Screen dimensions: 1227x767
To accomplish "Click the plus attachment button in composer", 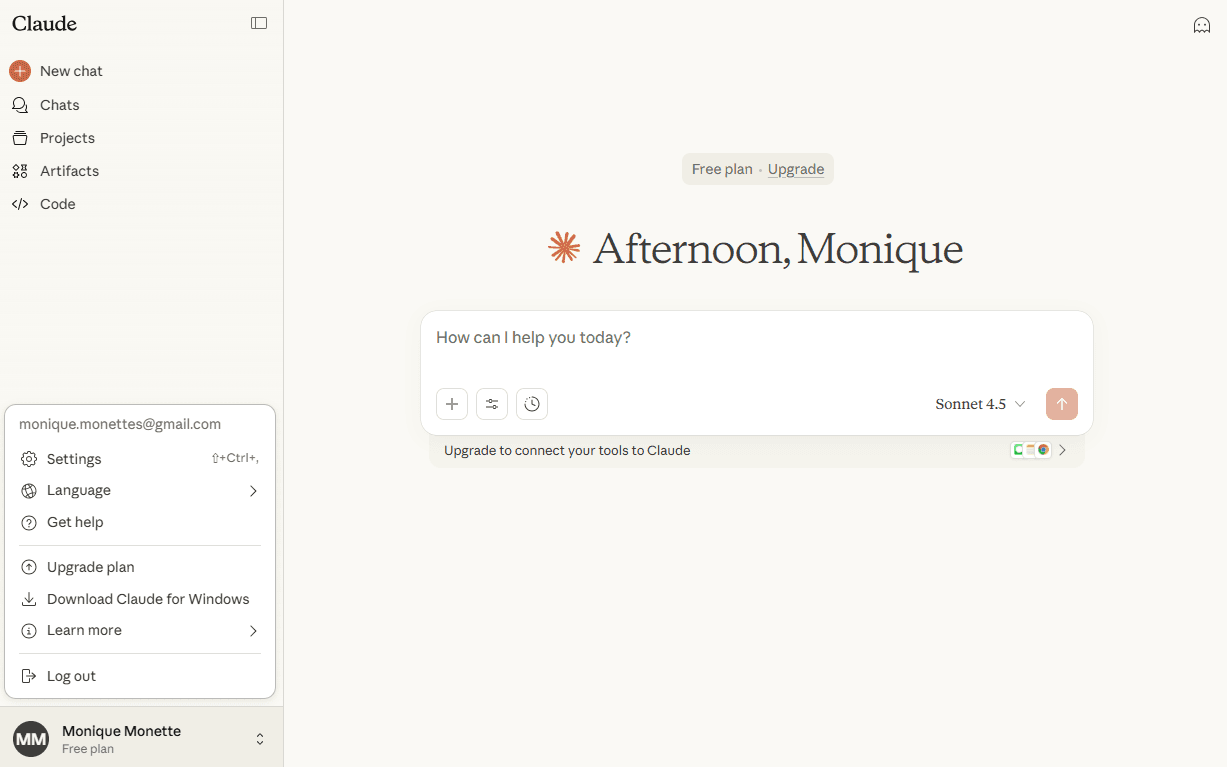I will pos(452,404).
